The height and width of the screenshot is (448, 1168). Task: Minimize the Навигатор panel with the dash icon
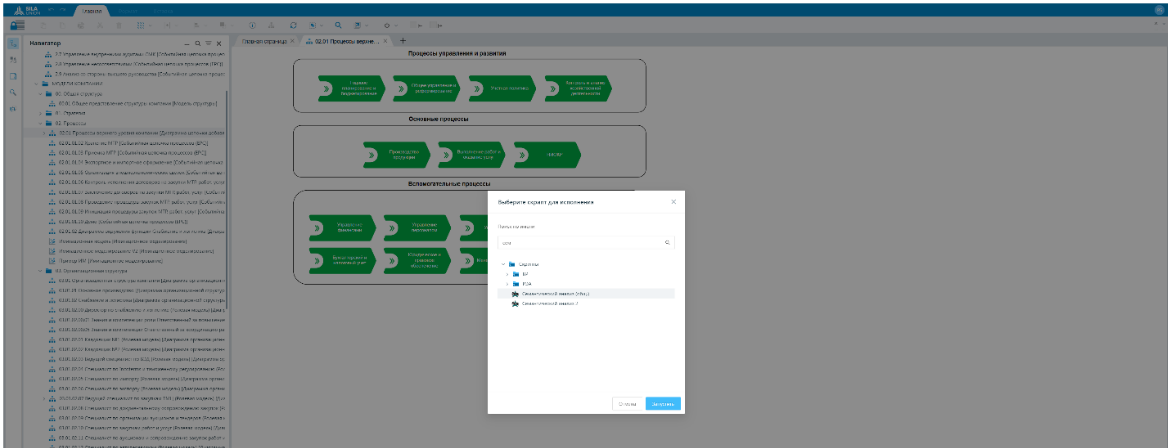coord(185,44)
